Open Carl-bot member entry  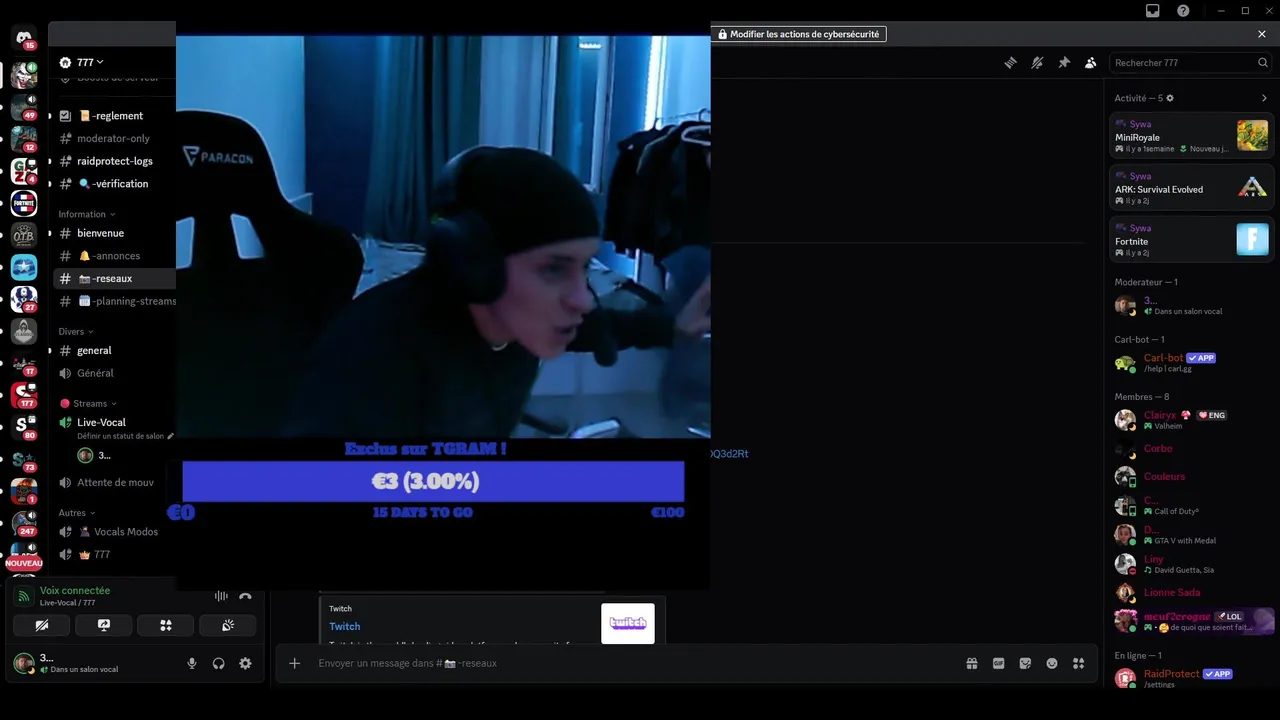coord(1192,363)
